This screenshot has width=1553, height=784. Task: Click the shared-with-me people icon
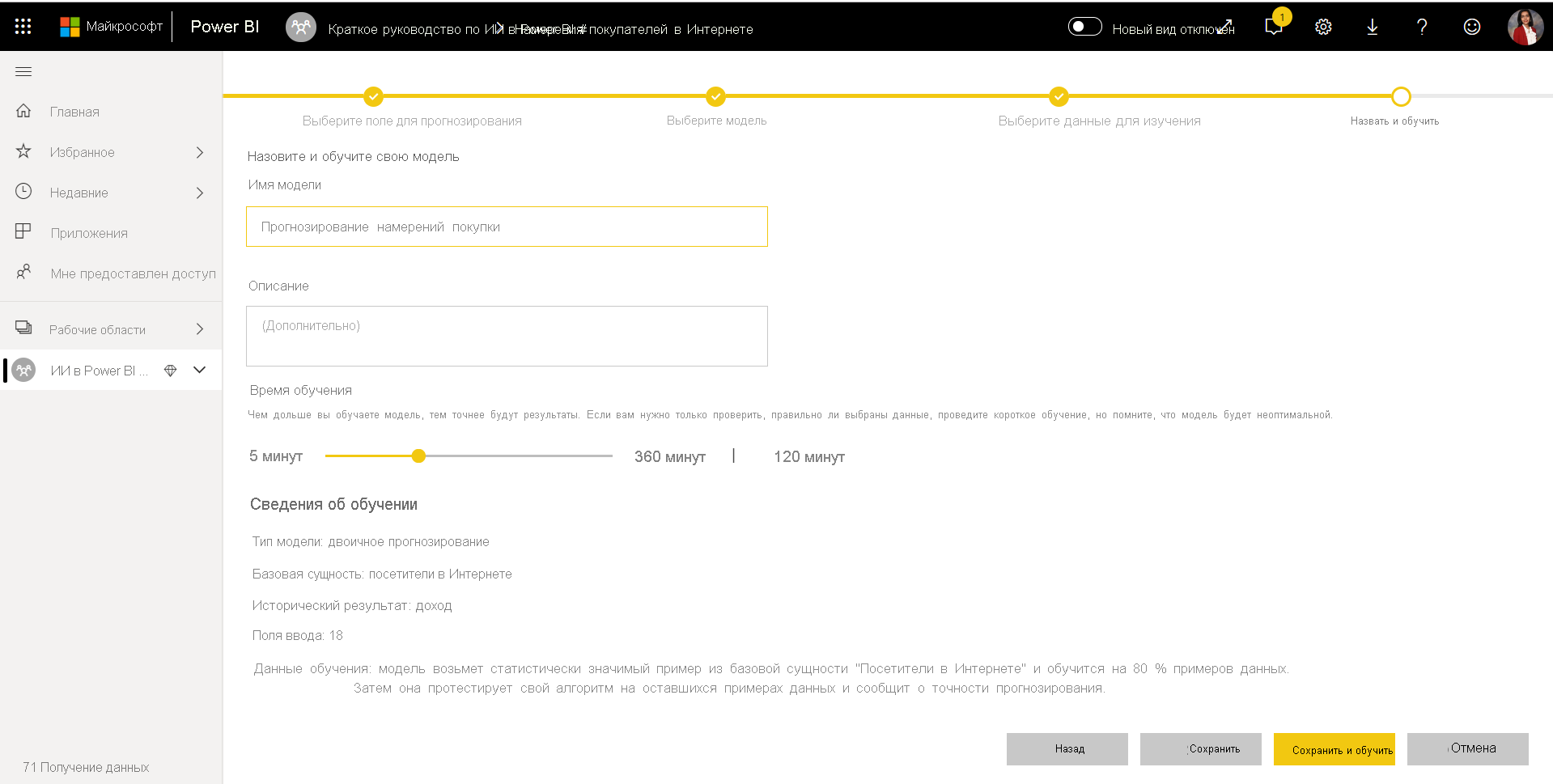pos(23,272)
